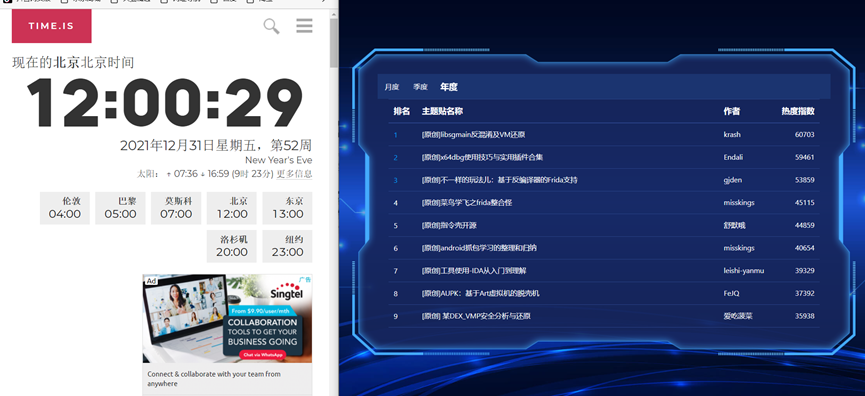The image size is (865, 396).
Task: Open post '[原创]x64dbg使用技巧与实用插件合集'
Action: [482, 157]
